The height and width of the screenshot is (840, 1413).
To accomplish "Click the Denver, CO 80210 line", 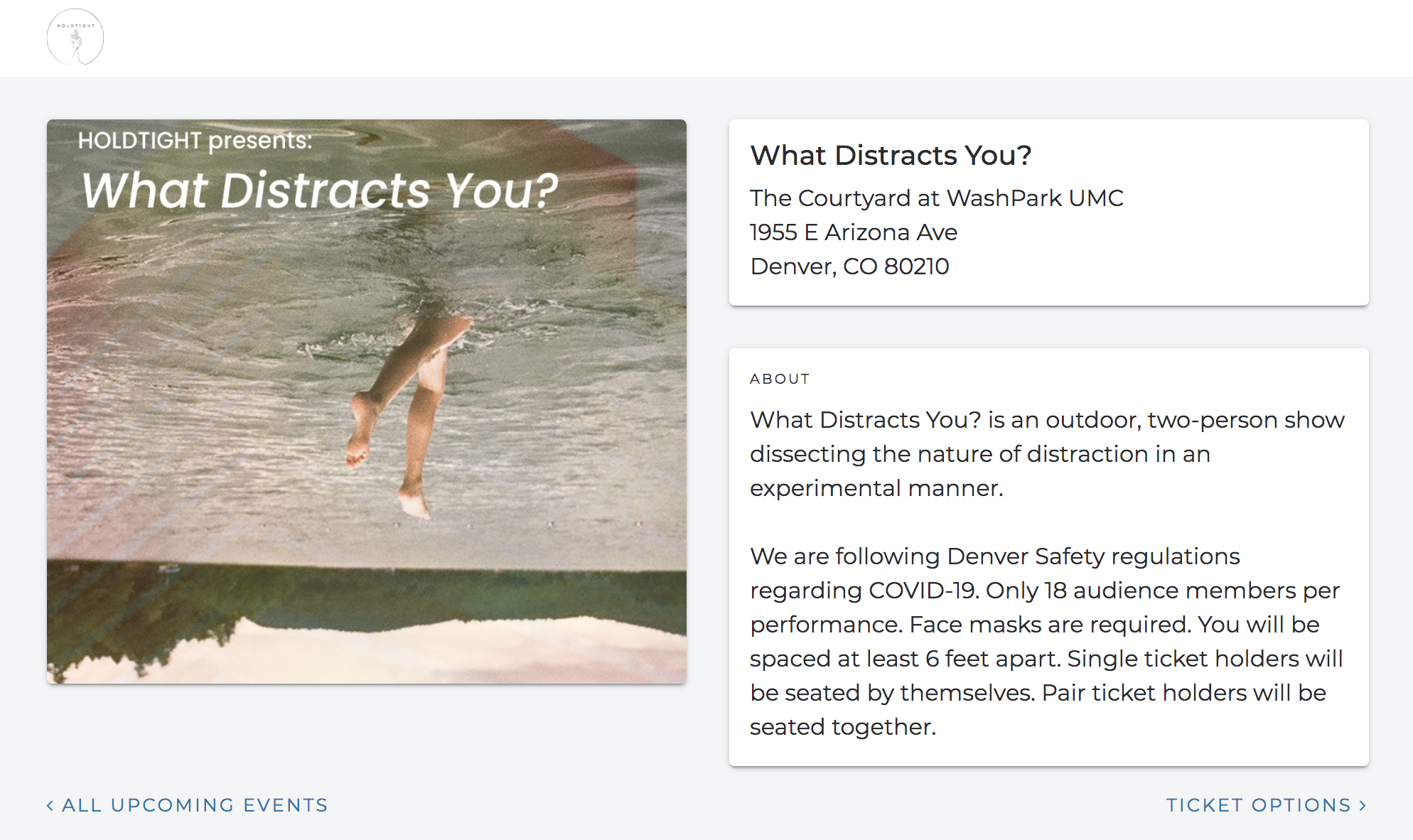I will pyautogui.click(x=849, y=266).
